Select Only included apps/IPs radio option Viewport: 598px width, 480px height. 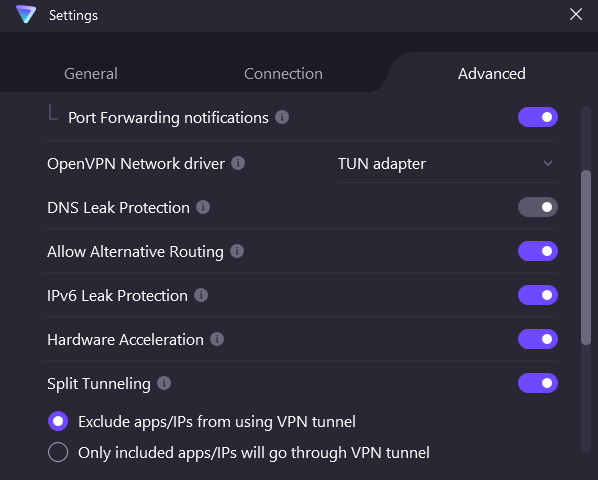click(x=58, y=452)
